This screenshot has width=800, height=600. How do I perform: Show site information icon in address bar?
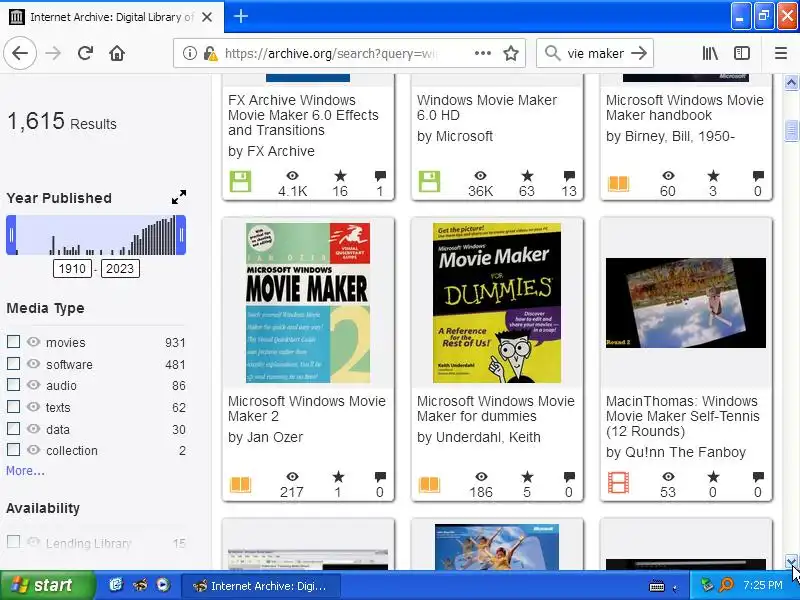point(189,53)
